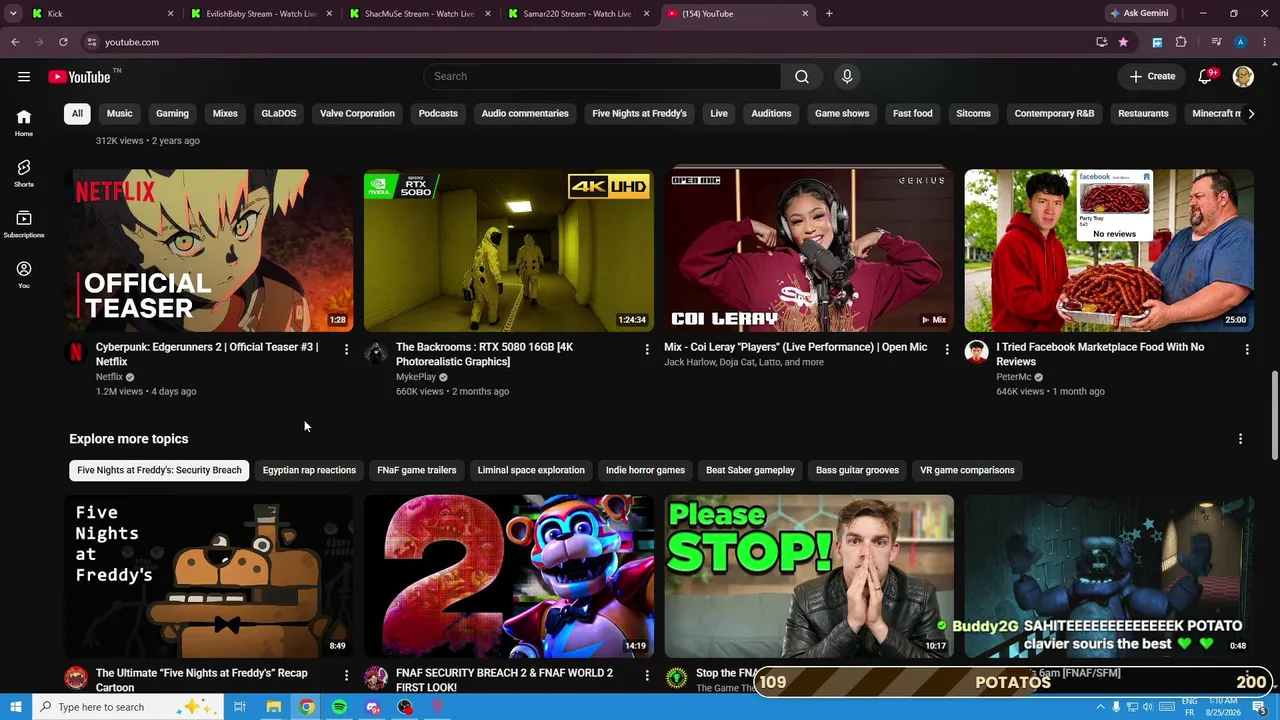Open Shorts from the sidebar
The width and height of the screenshot is (1280, 720).
point(24,173)
